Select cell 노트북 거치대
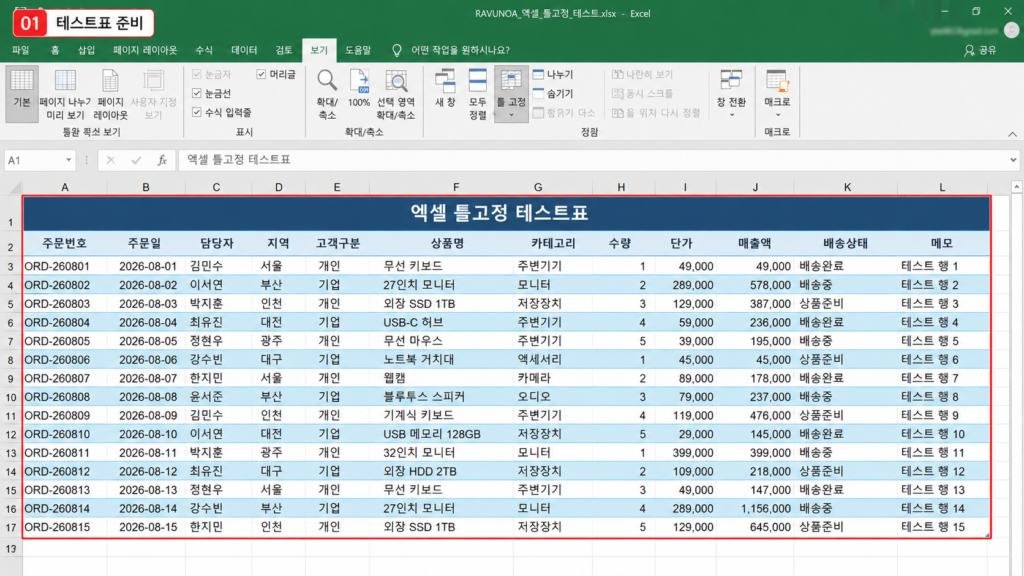 (442, 360)
